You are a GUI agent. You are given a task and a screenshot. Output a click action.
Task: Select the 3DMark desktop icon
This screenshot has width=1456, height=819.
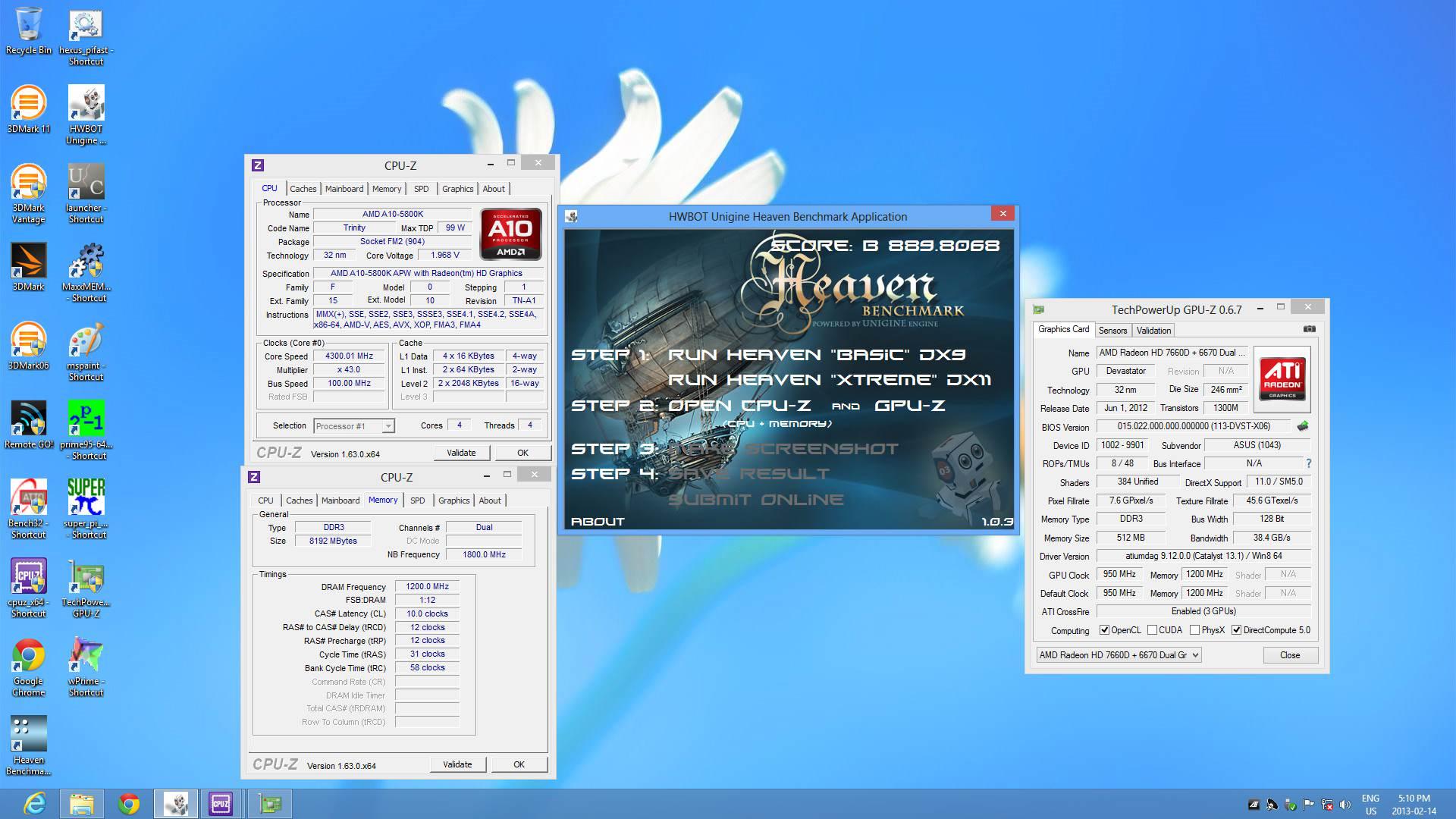click(x=29, y=267)
